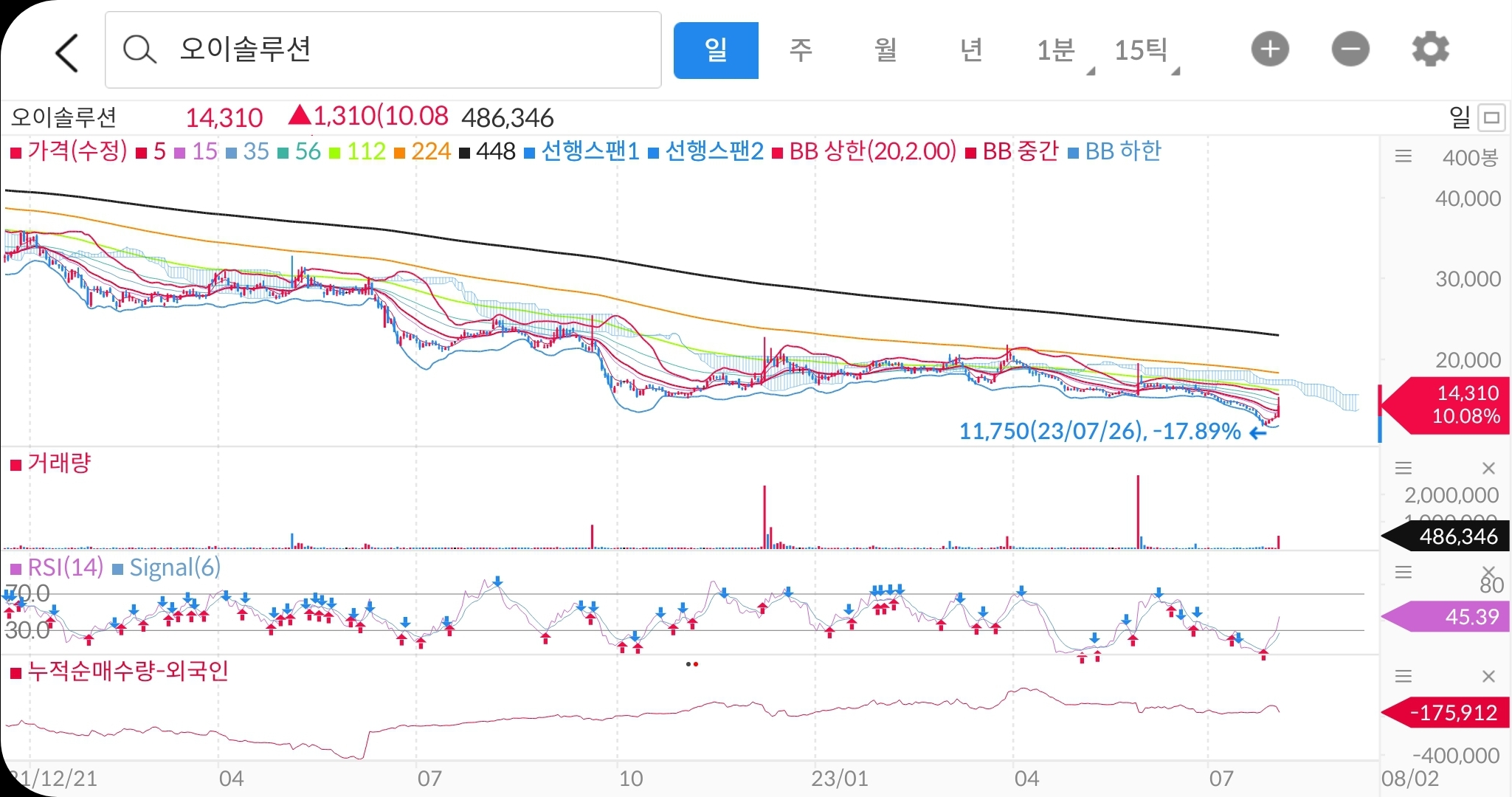Zoom out with the minus icon
The width and height of the screenshot is (1512, 797).
1350,49
